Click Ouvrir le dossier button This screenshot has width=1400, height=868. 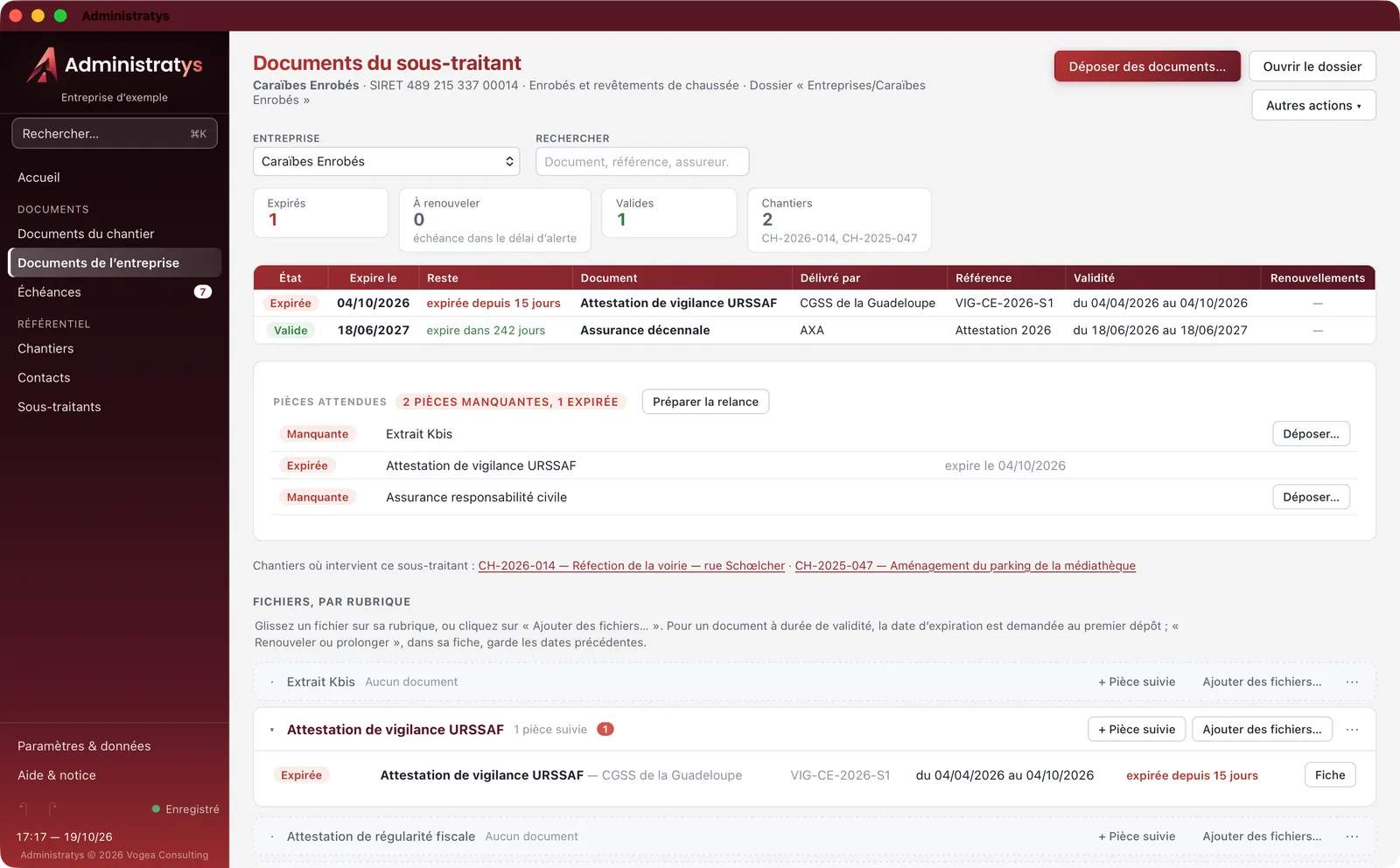pos(1312,66)
